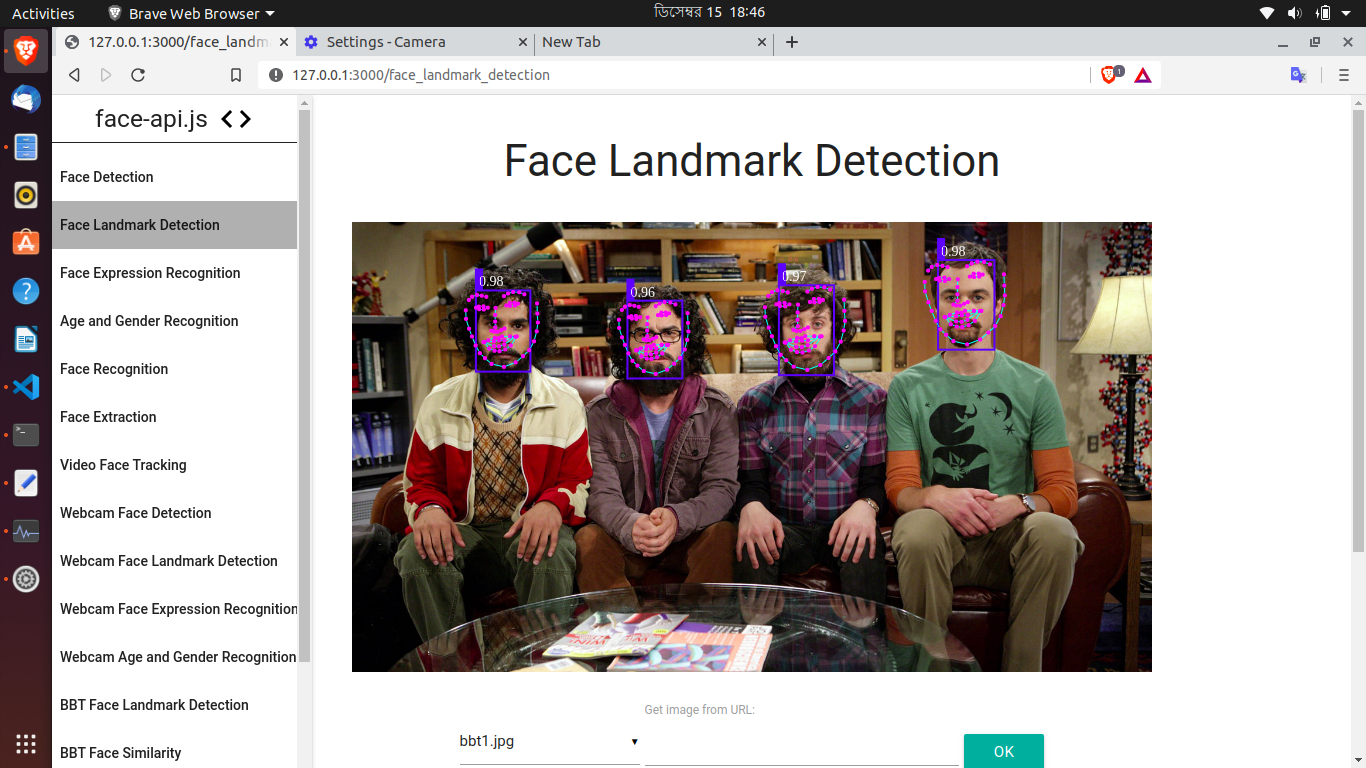Open the face-api.js code brackets icon
This screenshot has height=768, width=1366.
pos(236,118)
